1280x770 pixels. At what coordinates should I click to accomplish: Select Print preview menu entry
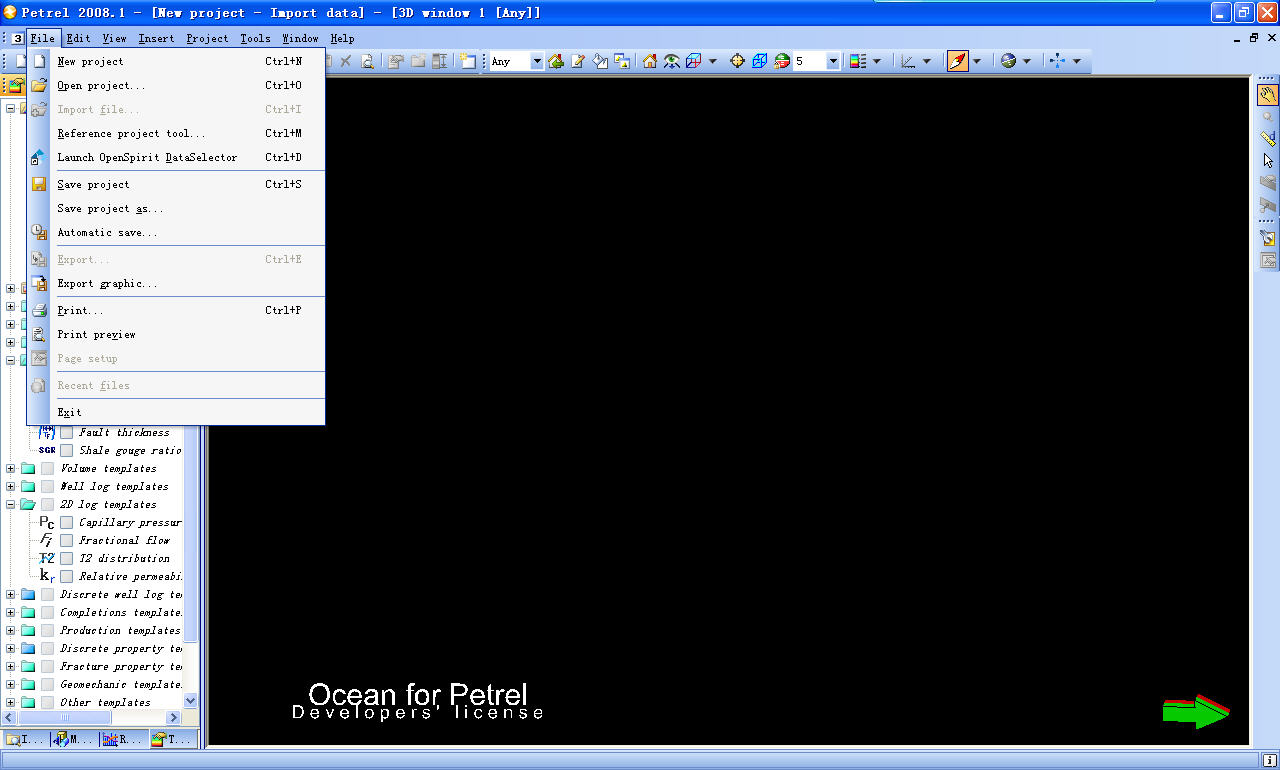coord(176,334)
